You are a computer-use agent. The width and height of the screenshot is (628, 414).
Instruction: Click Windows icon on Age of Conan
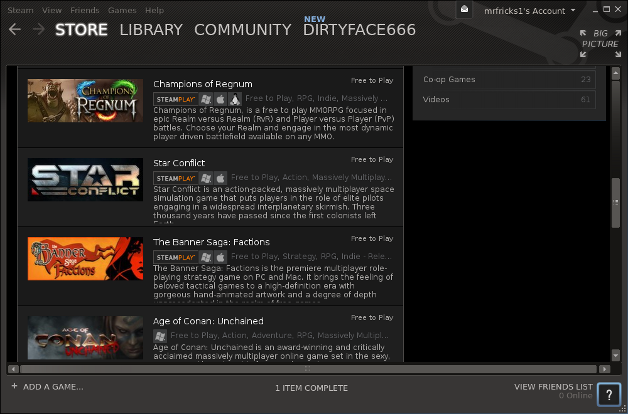(160, 336)
